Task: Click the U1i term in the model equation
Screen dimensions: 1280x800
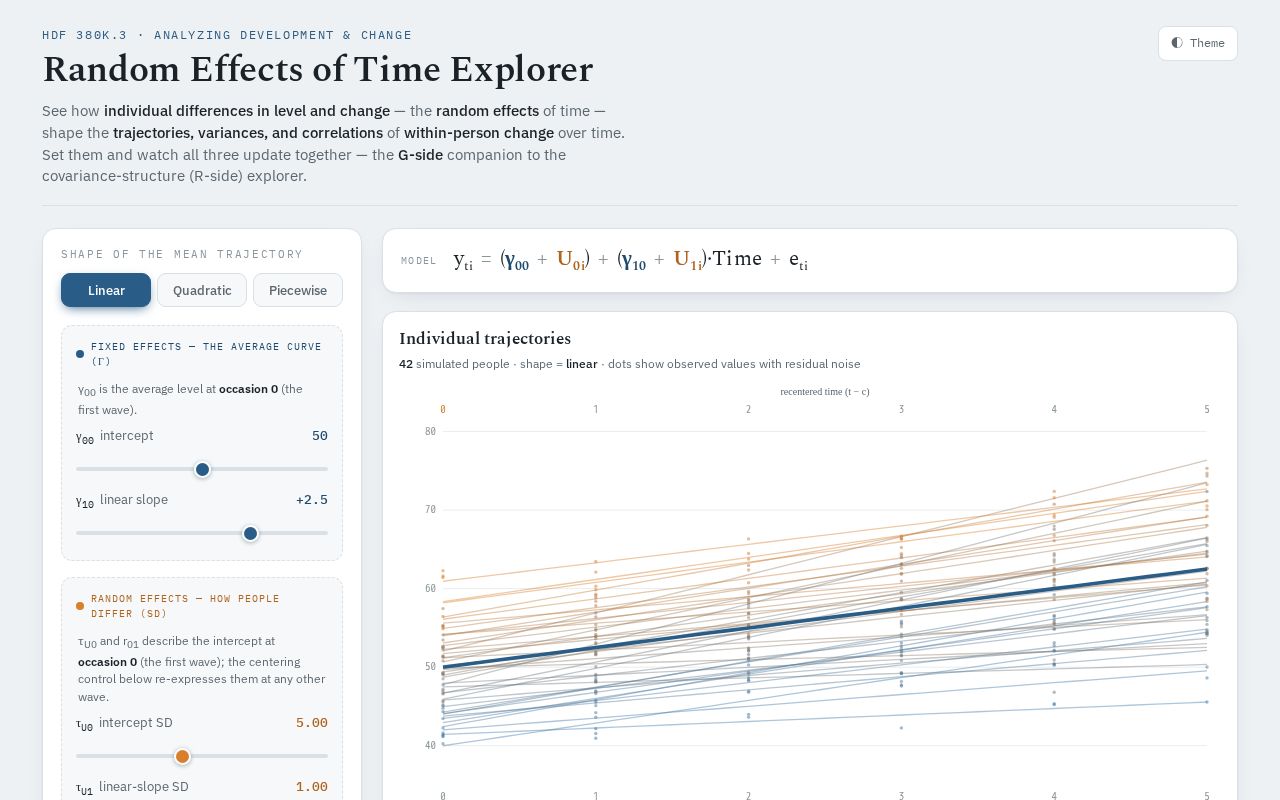Action: click(688, 260)
